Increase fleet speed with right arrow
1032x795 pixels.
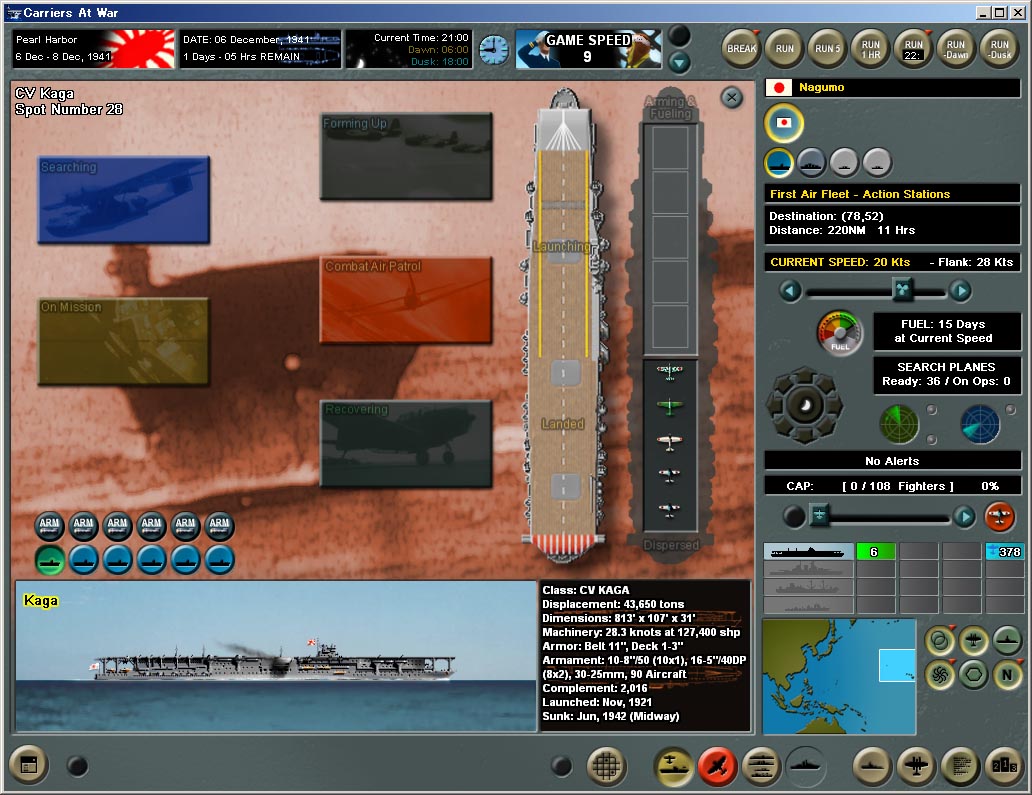(x=961, y=290)
